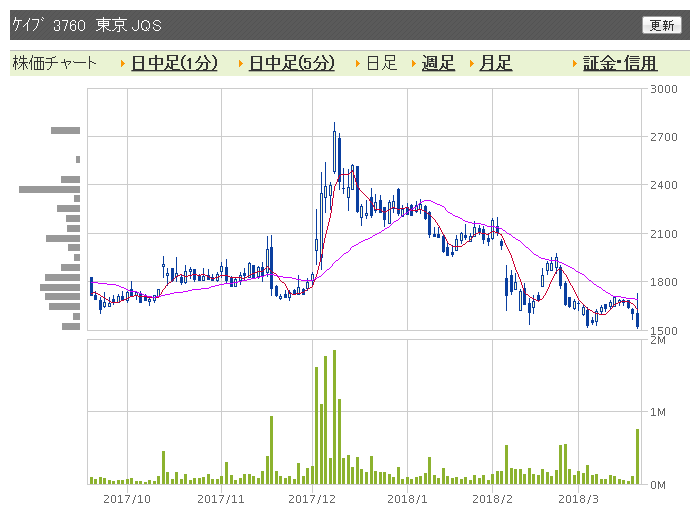The width and height of the screenshot is (698, 524).
Task: Open the 日中足(1分) intraday chart
Action: tap(174, 63)
